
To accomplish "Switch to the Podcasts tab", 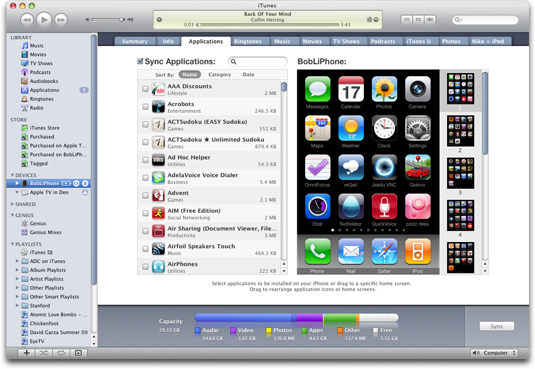I will pos(383,41).
